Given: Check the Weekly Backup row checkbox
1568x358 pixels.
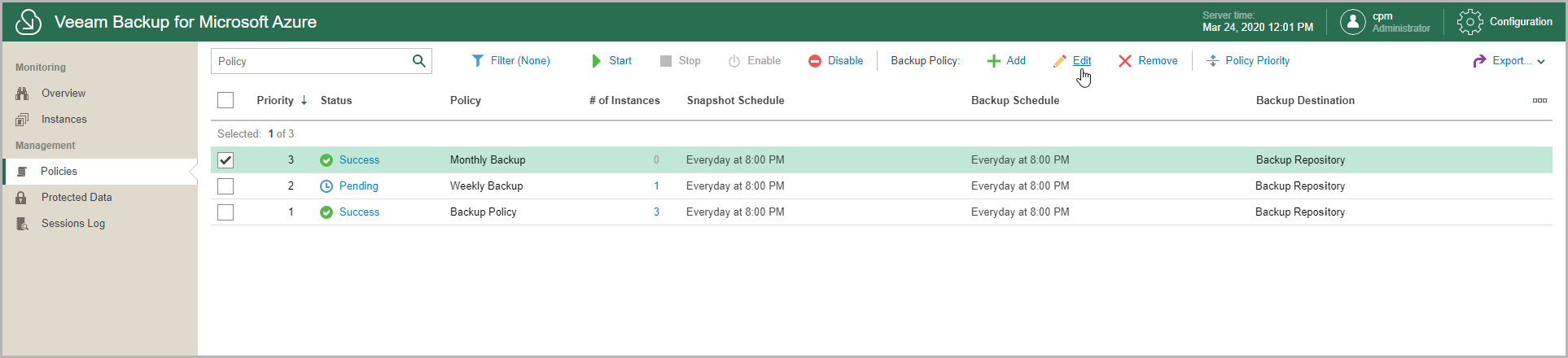Looking at the screenshot, I should coord(226,186).
